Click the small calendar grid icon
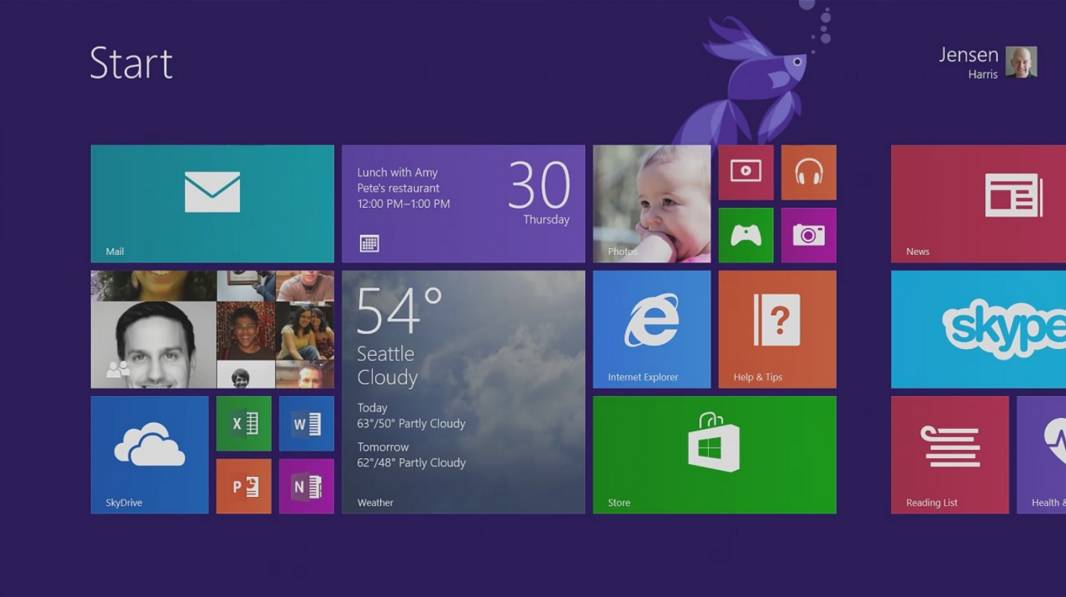1066x597 pixels. coord(369,243)
